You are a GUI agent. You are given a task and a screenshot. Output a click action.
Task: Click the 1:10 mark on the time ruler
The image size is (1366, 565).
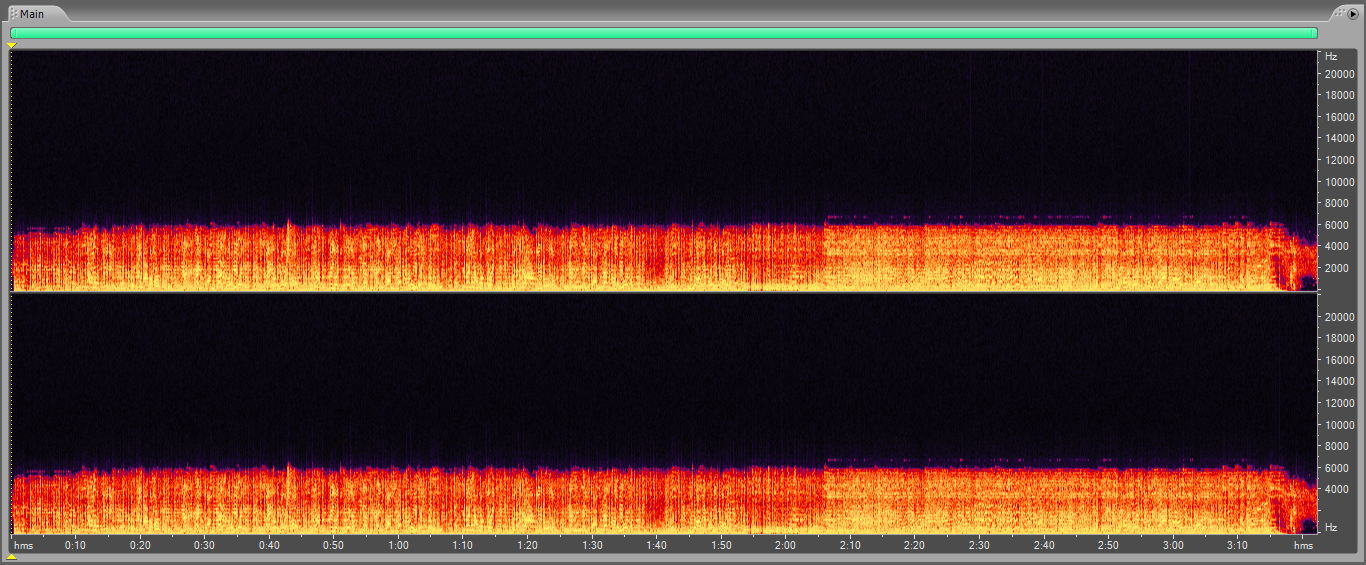(x=462, y=546)
